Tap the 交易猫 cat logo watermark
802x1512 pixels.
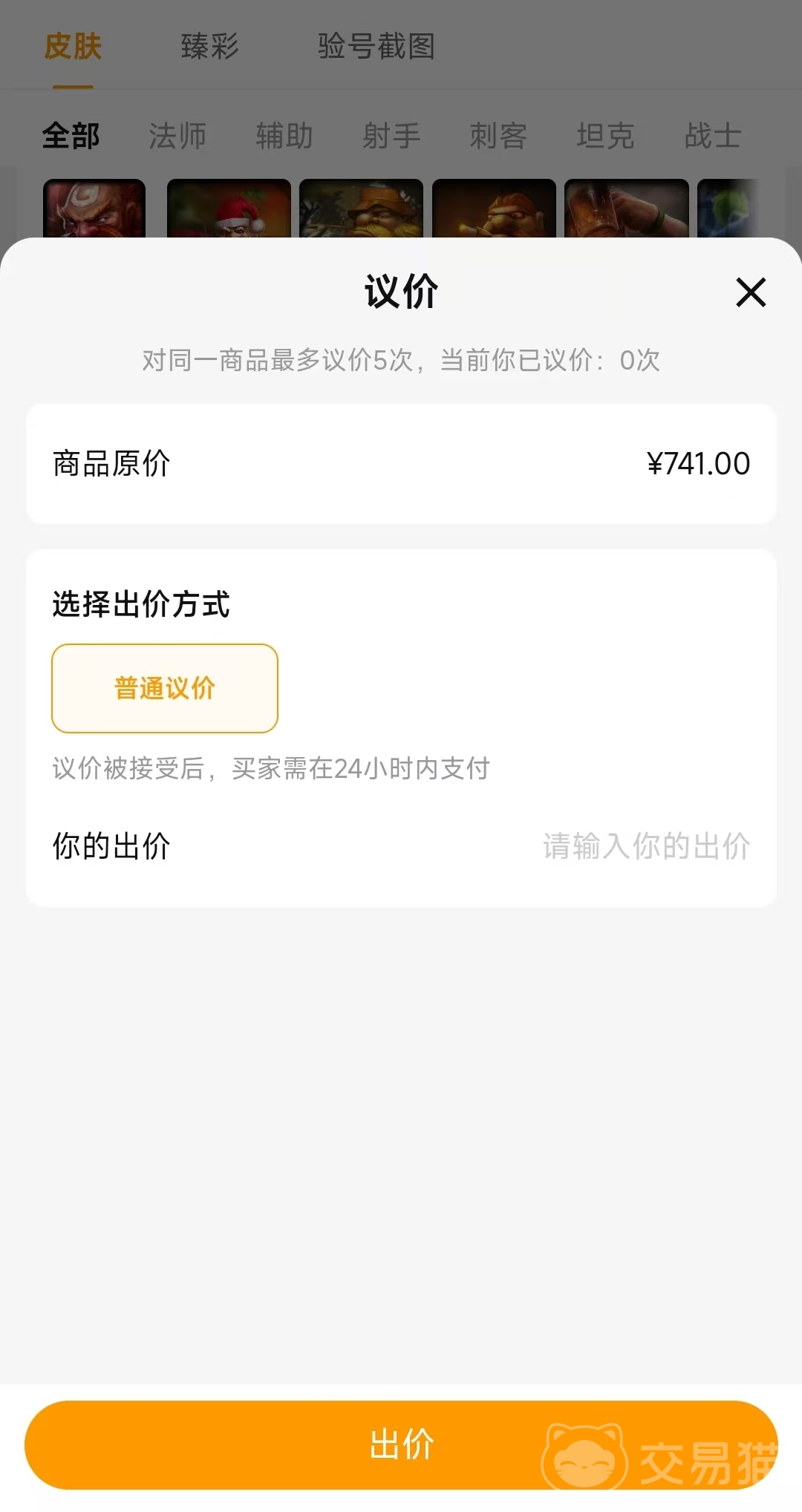584,1455
